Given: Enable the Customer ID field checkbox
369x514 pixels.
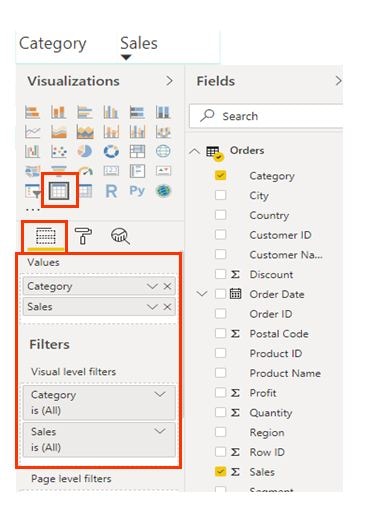Looking at the screenshot, I should click(x=220, y=234).
